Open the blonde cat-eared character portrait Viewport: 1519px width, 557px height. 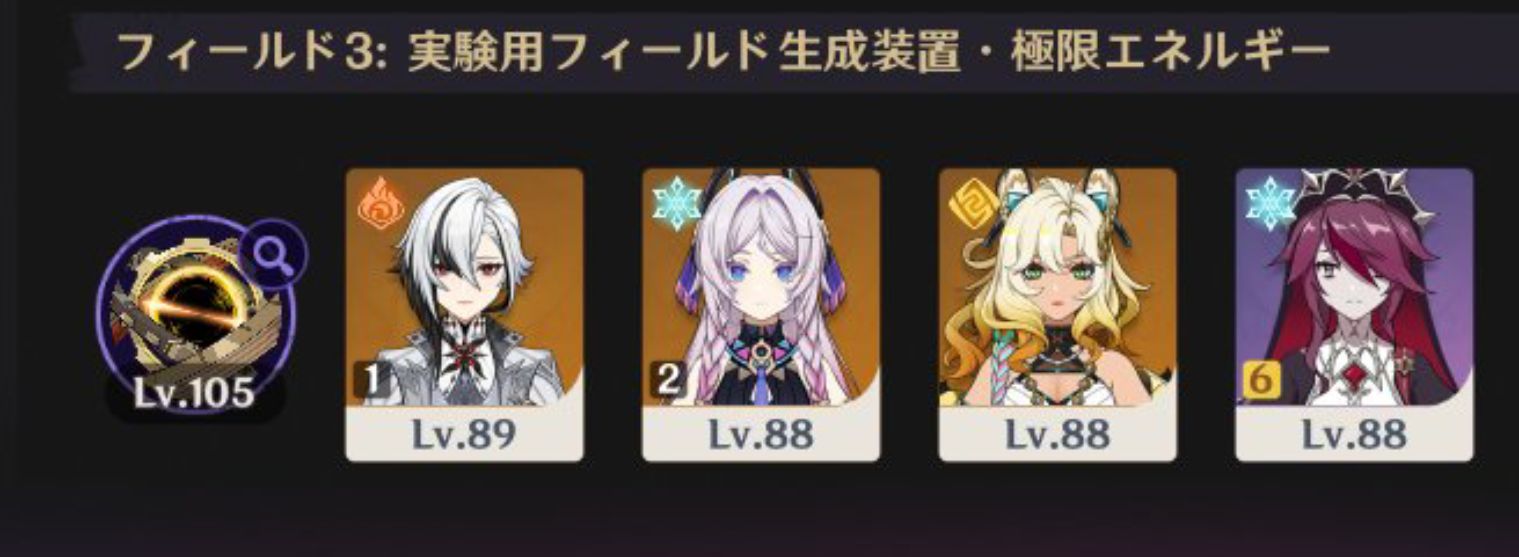point(1057,288)
